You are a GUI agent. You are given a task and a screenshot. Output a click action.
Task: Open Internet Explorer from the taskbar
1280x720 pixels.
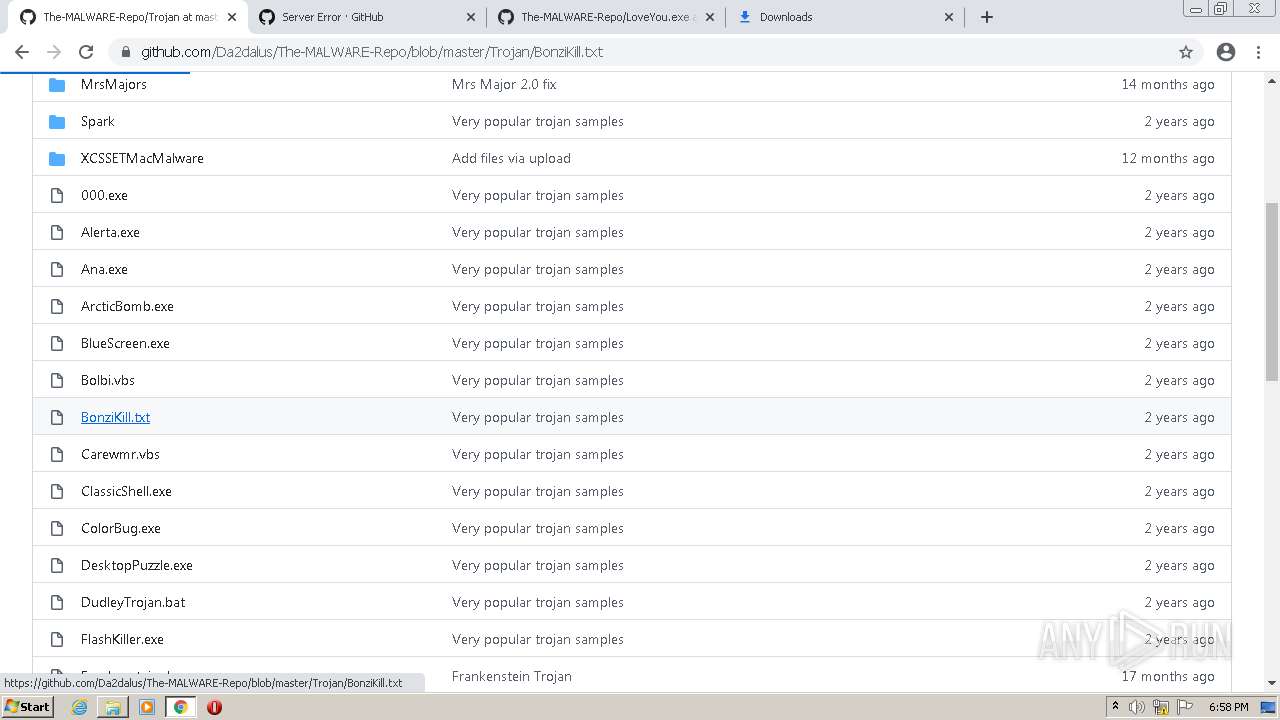click(79, 707)
